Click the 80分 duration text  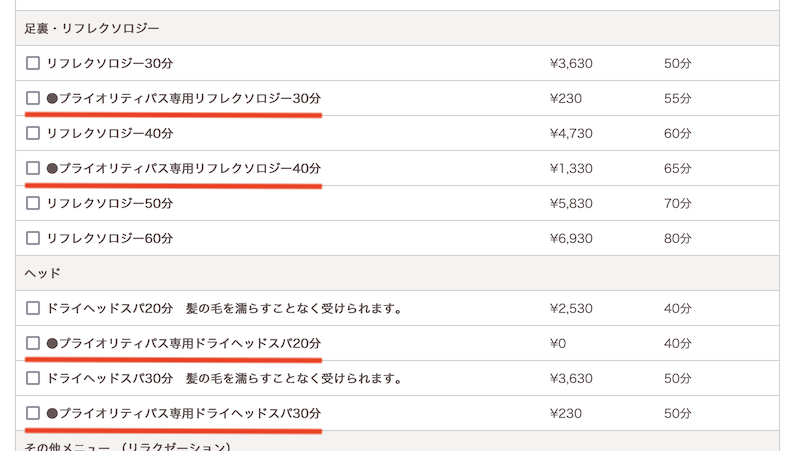coord(677,238)
